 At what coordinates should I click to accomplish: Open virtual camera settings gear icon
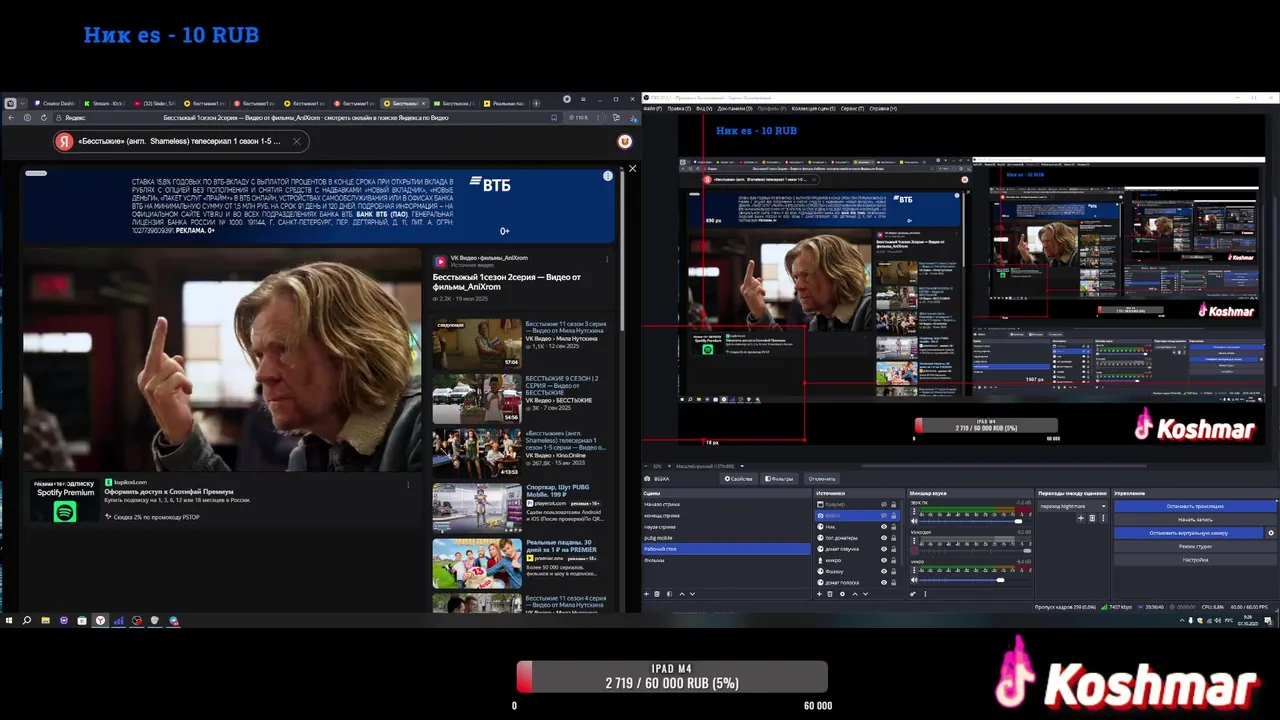(1271, 533)
